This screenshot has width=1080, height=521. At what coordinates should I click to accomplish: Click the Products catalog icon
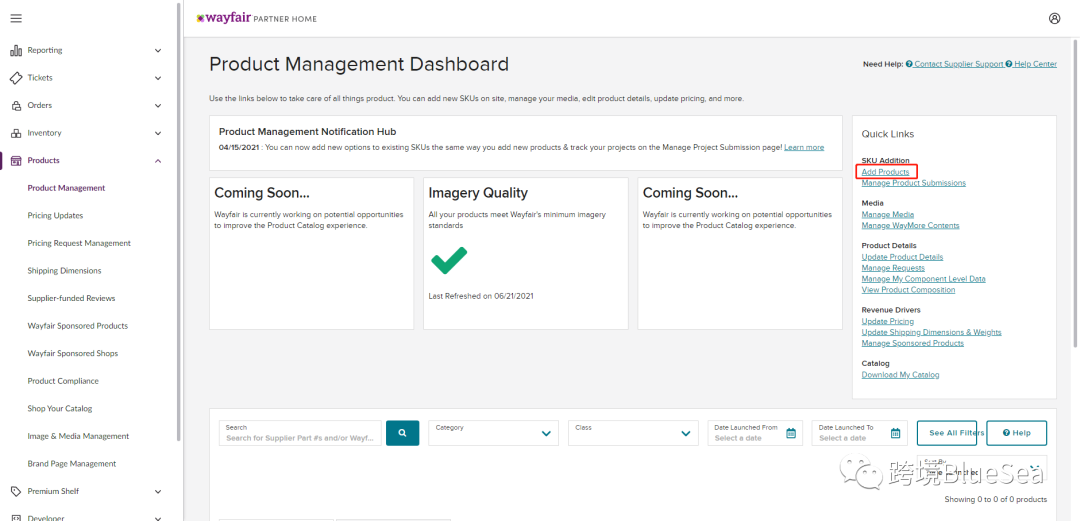coord(16,161)
